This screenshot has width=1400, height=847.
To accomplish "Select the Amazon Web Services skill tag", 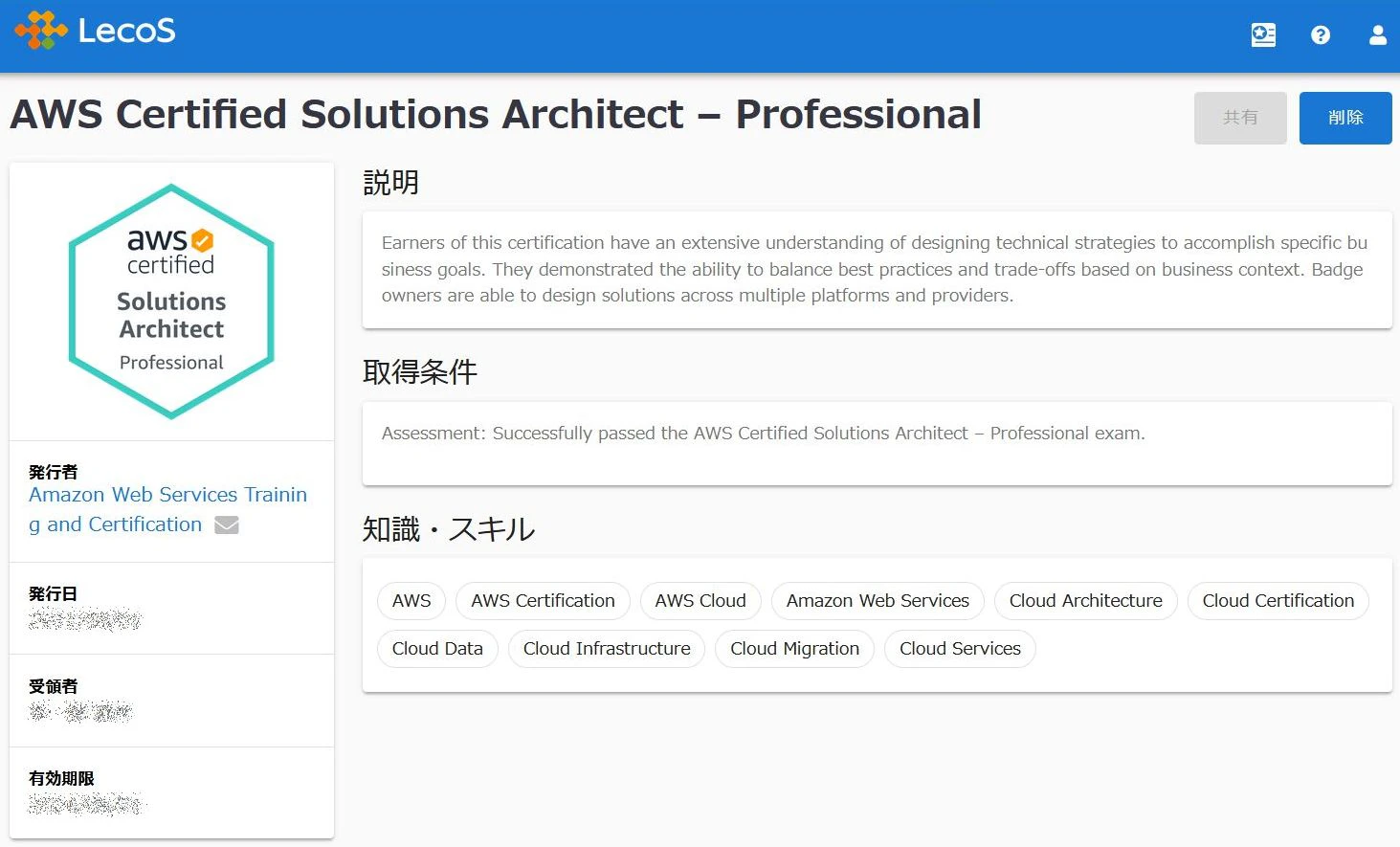I will [x=878, y=601].
